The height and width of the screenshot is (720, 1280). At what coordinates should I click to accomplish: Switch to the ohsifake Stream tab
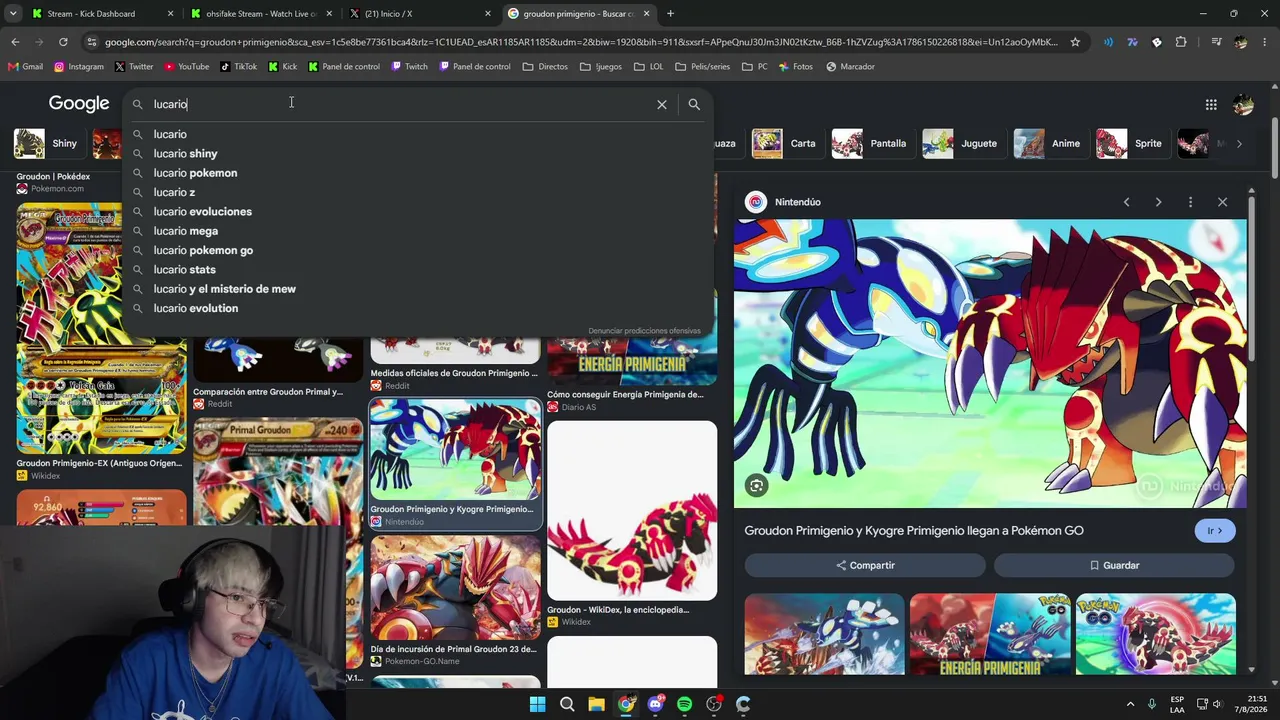[x=260, y=14]
